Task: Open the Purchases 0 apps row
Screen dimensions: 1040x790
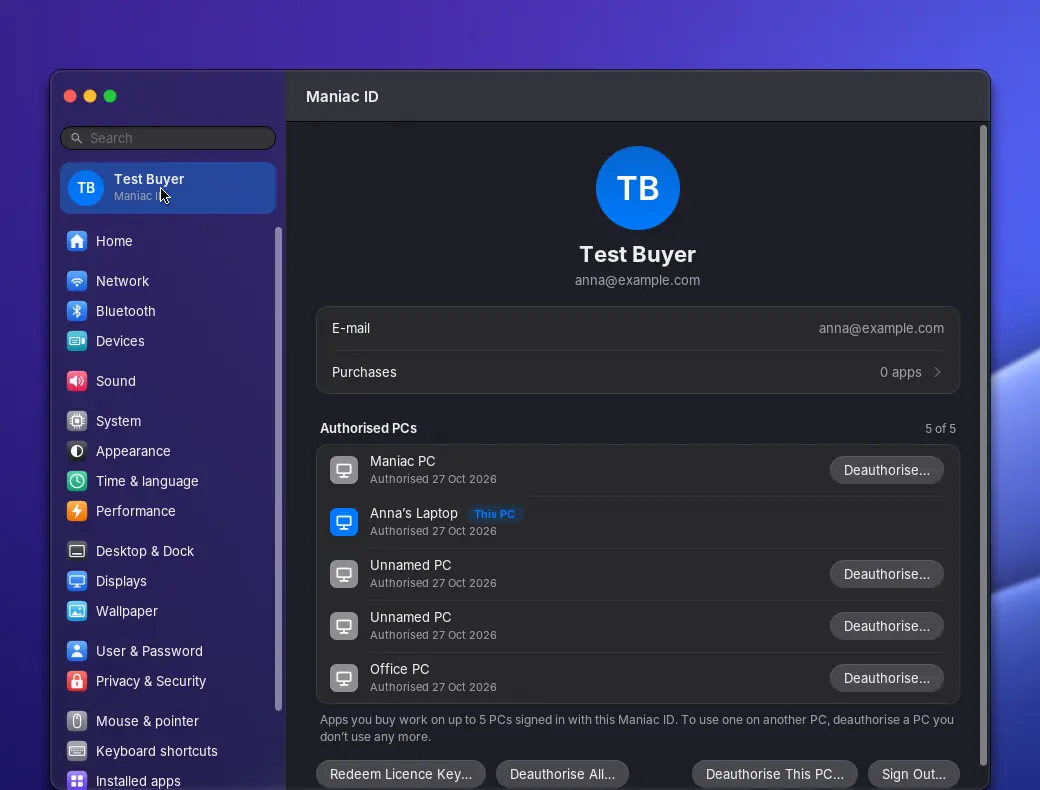Action: [637, 373]
